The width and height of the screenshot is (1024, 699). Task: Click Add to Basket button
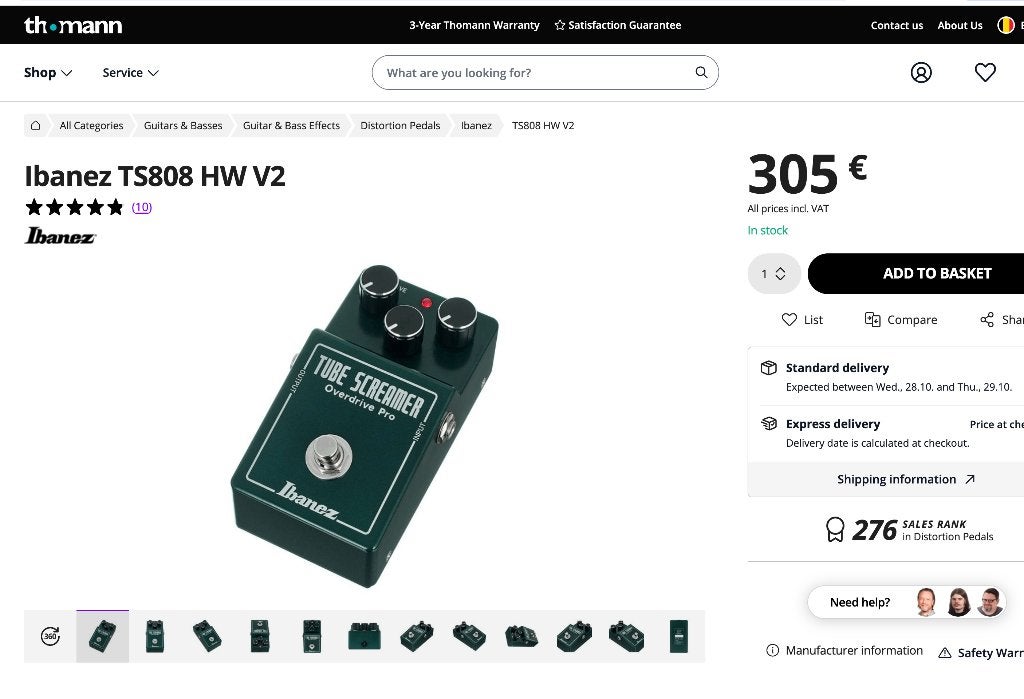916,274
